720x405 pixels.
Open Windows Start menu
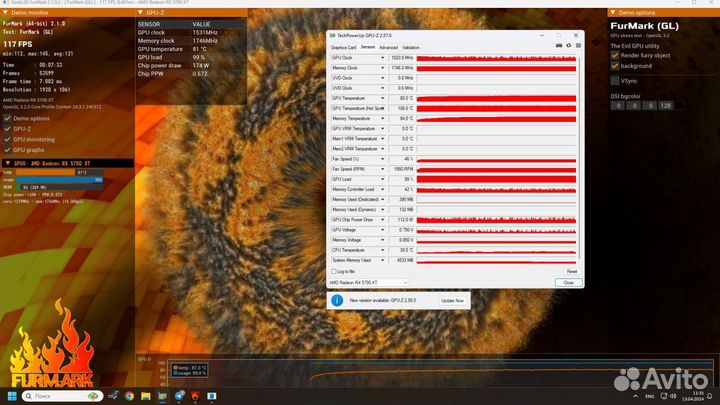click(12, 396)
